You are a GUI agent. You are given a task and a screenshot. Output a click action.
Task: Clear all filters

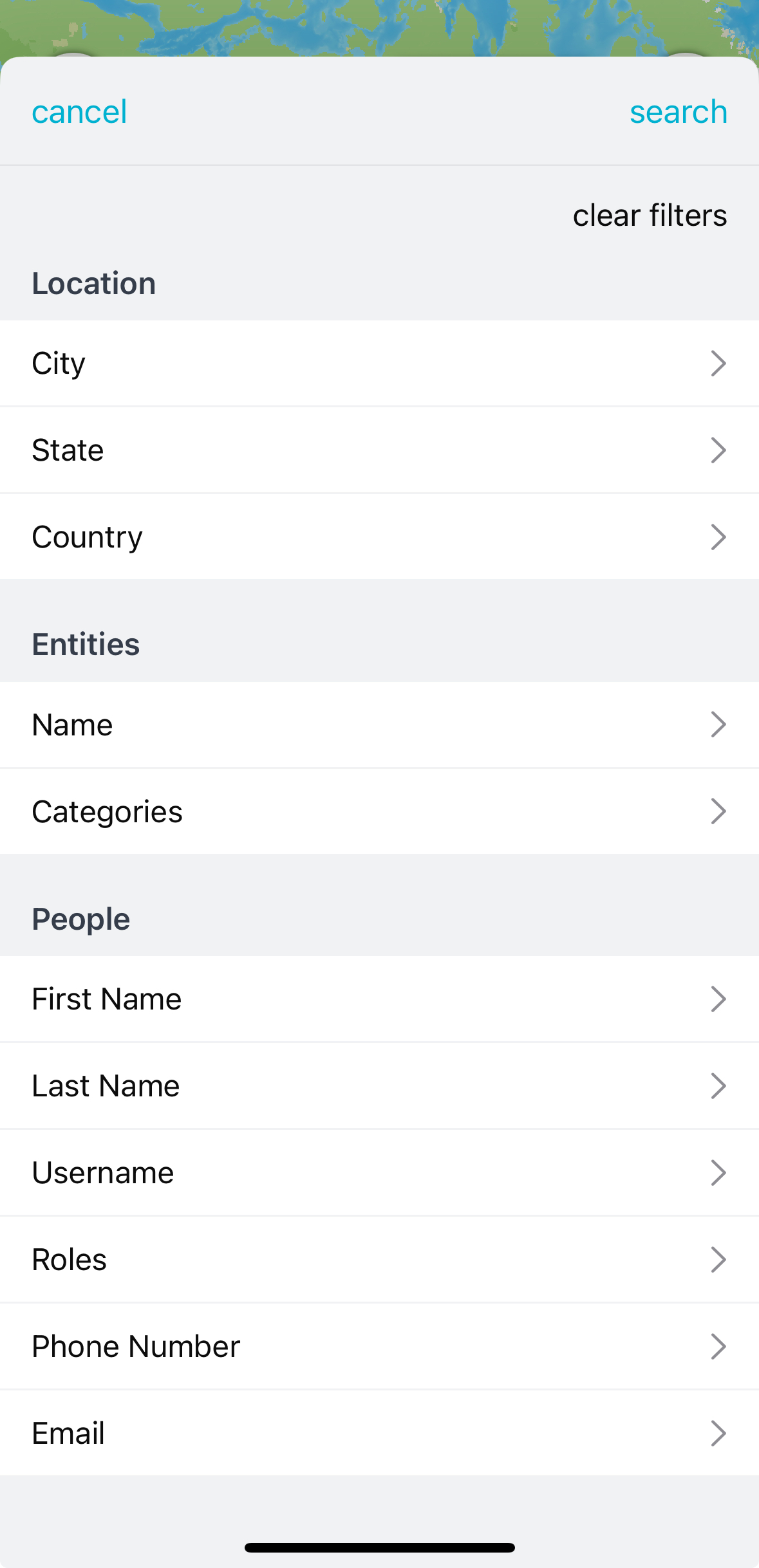pos(650,215)
